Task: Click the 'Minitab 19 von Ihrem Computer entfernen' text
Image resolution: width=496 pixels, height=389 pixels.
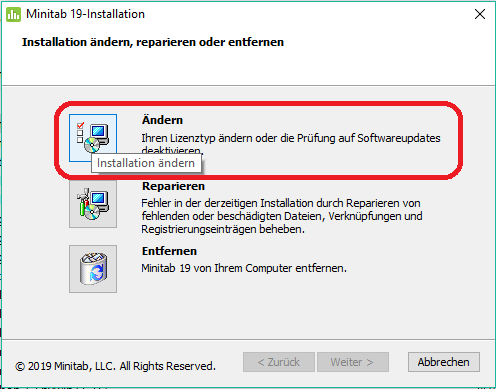Action: pyautogui.click(x=244, y=268)
